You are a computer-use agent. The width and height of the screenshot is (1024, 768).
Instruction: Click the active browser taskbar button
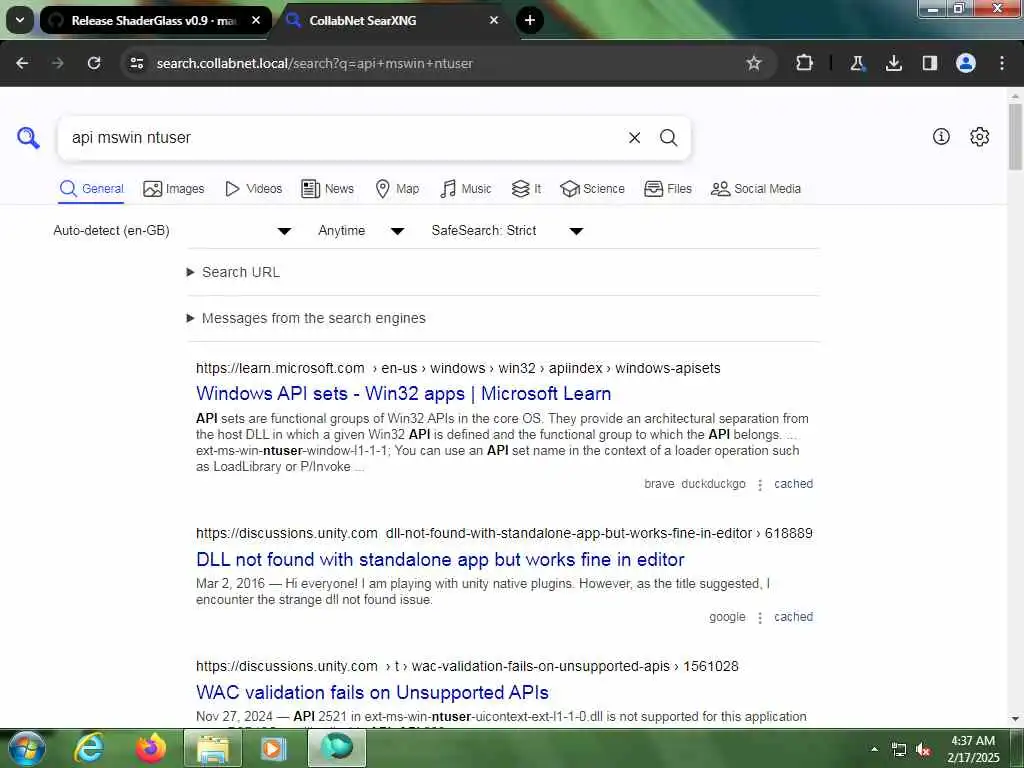337,748
